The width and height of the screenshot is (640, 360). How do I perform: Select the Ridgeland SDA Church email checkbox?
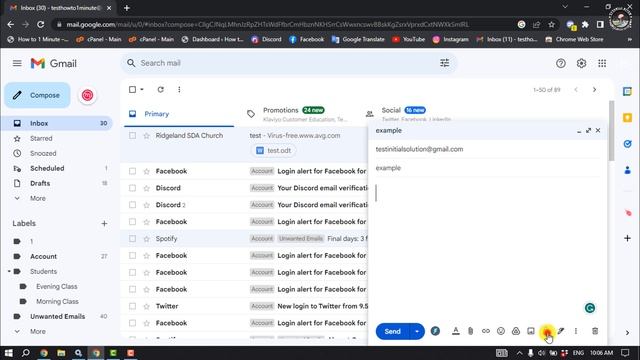(132, 136)
